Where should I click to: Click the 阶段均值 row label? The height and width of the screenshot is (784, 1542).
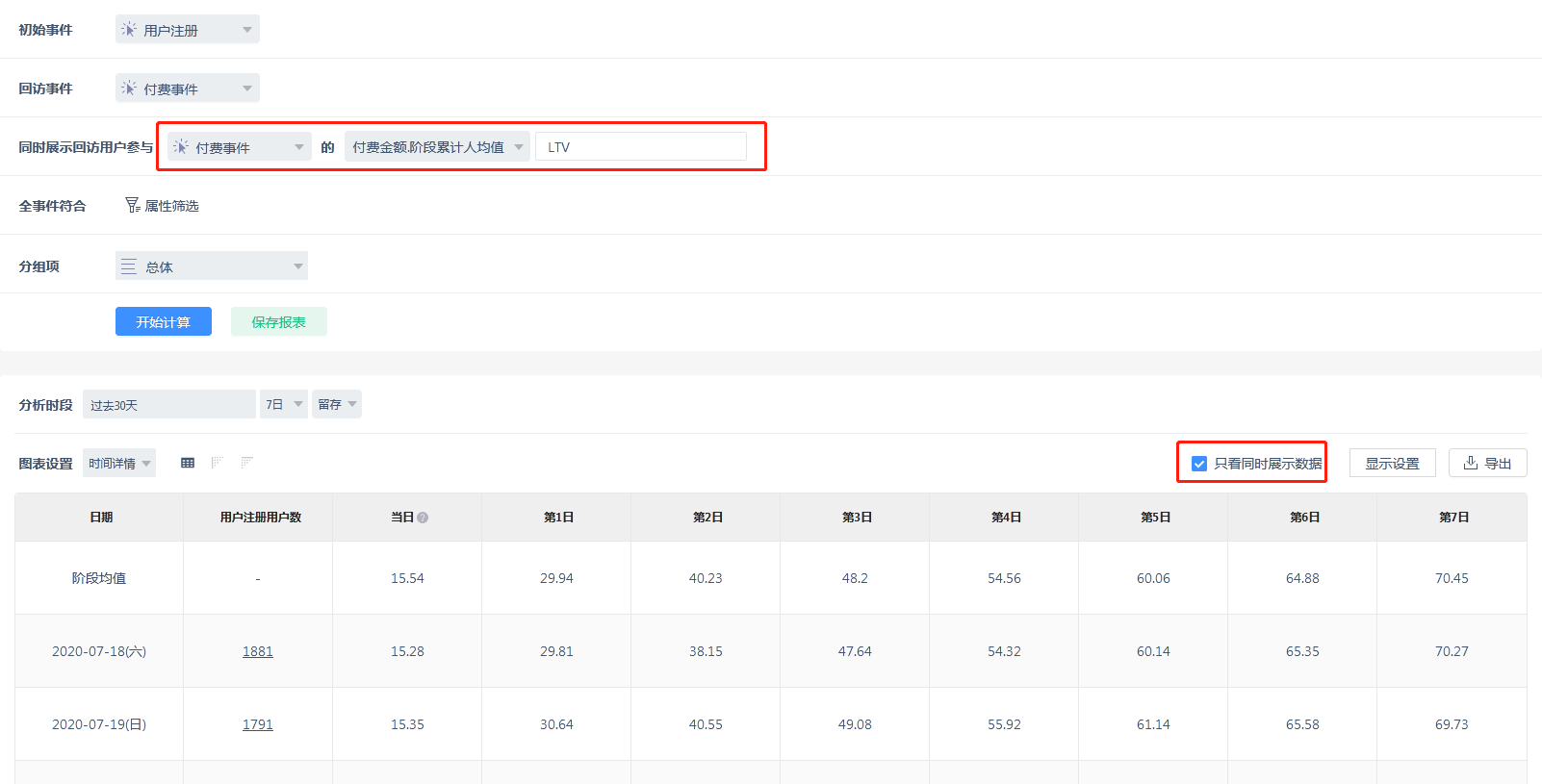point(100,578)
